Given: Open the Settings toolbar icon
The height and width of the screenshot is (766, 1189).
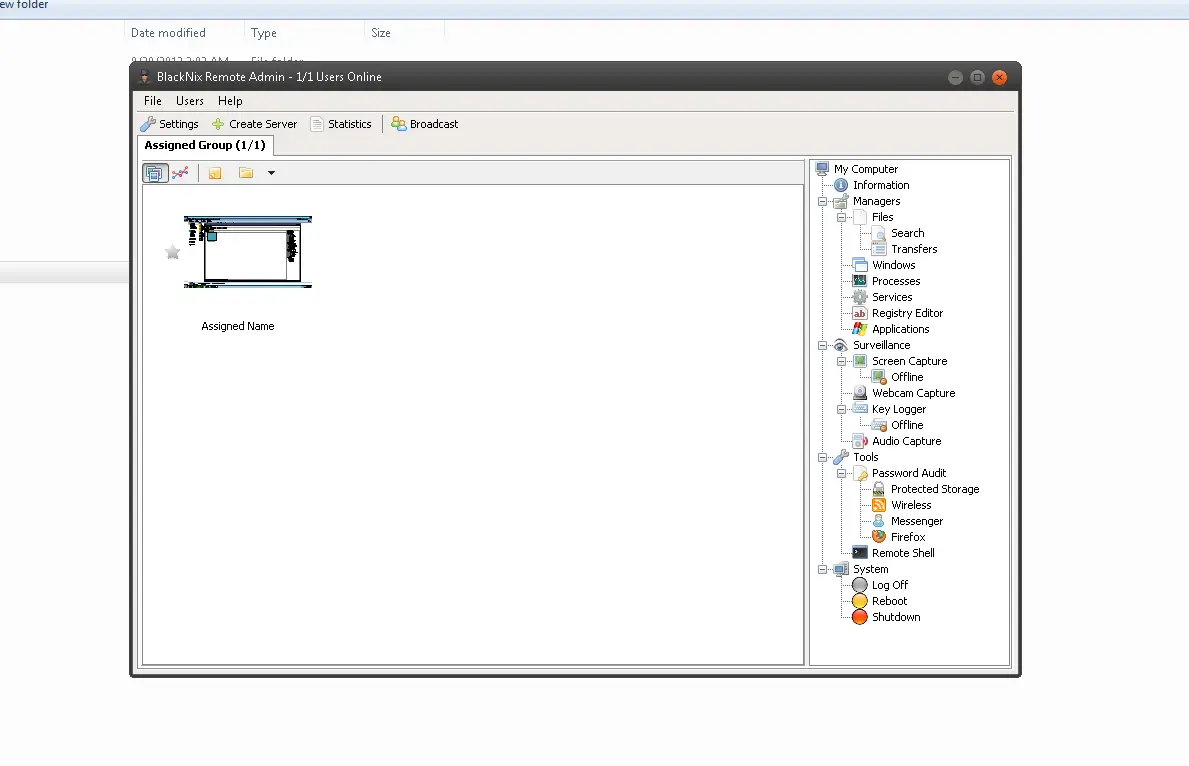Looking at the screenshot, I should [x=169, y=123].
